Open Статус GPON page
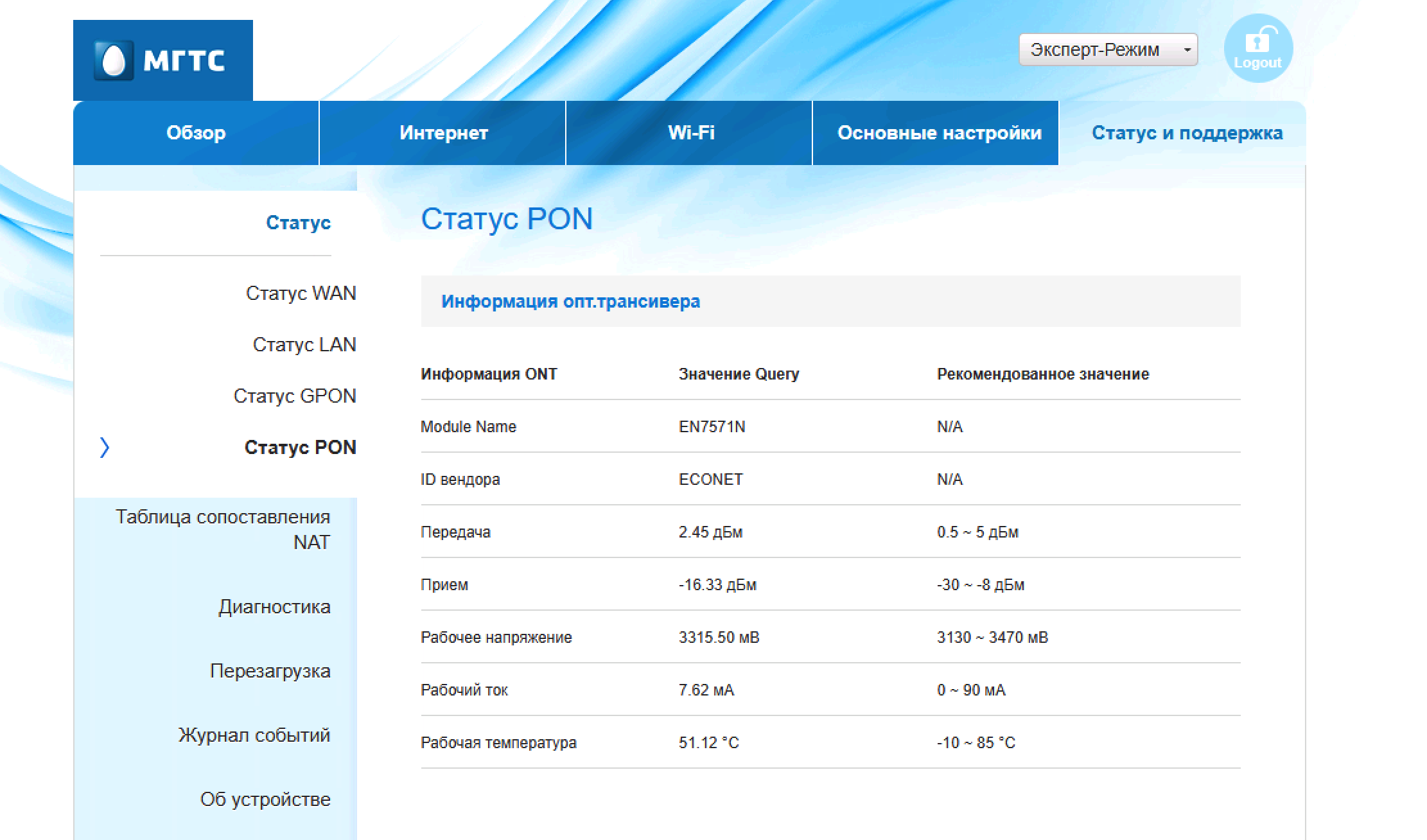Viewport: 1427px width, 840px height. point(295,396)
